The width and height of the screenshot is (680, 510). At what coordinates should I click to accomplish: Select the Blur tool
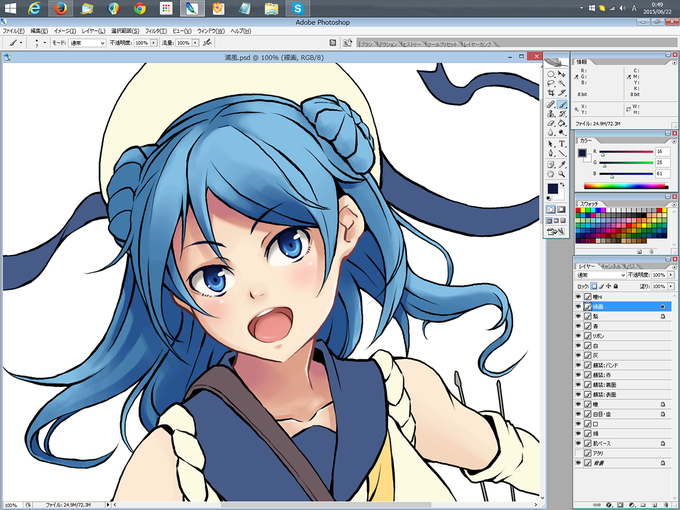(551, 132)
